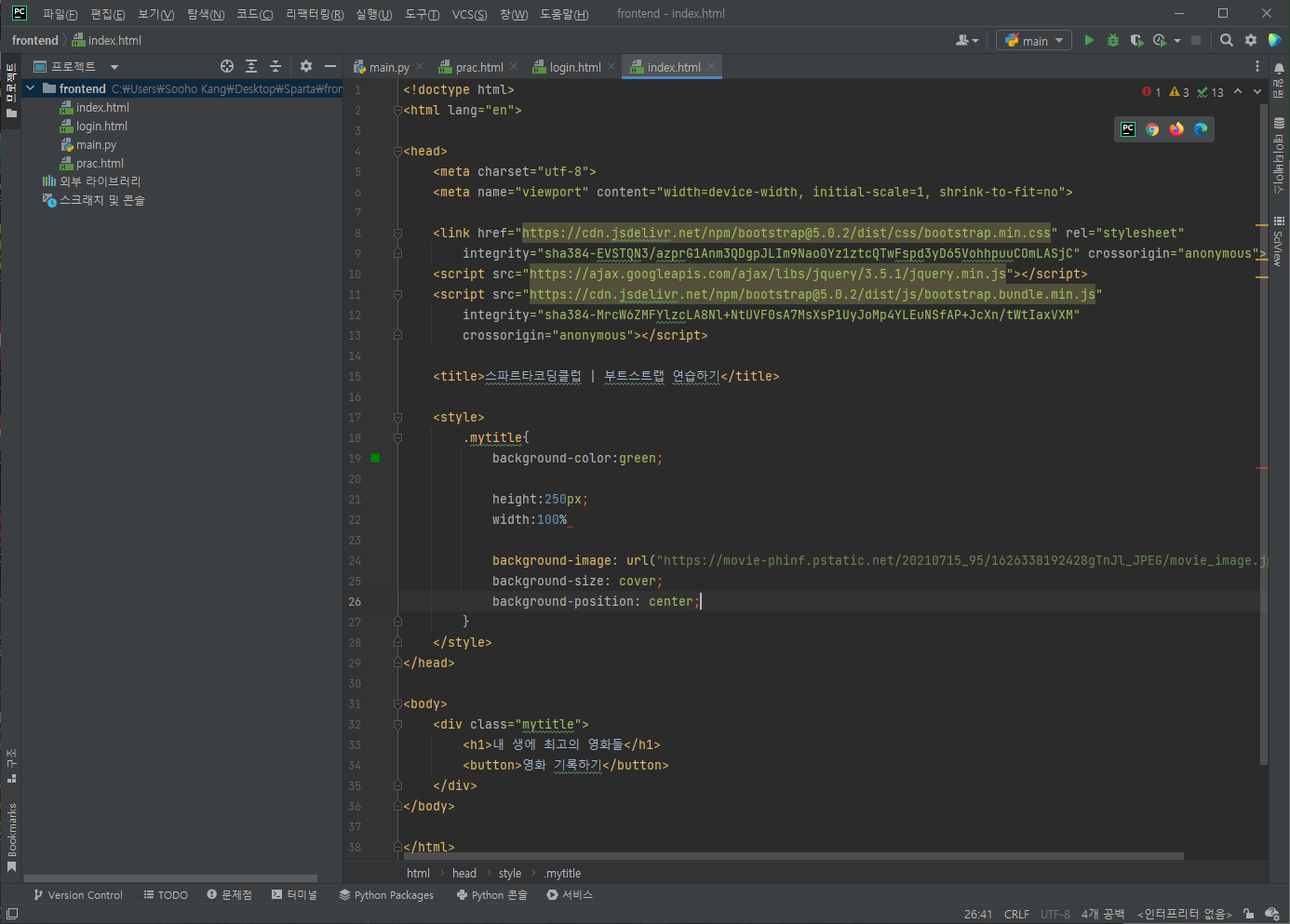1290x924 pixels.
Task: Open run configuration dropdown labeled main
Action: 1034,40
